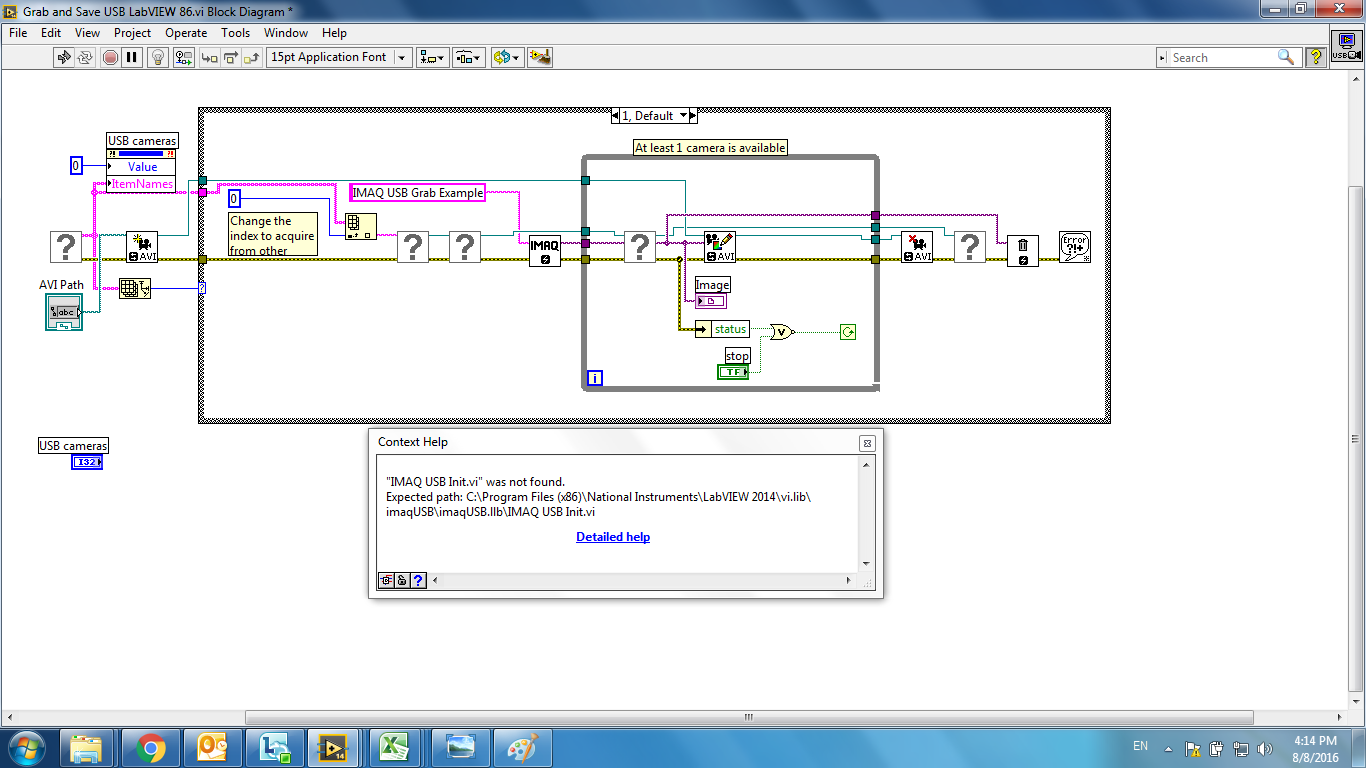Toggle Run Continuously in the toolbar
The width and height of the screenshot is (1366, 768).
pos(87,57)
